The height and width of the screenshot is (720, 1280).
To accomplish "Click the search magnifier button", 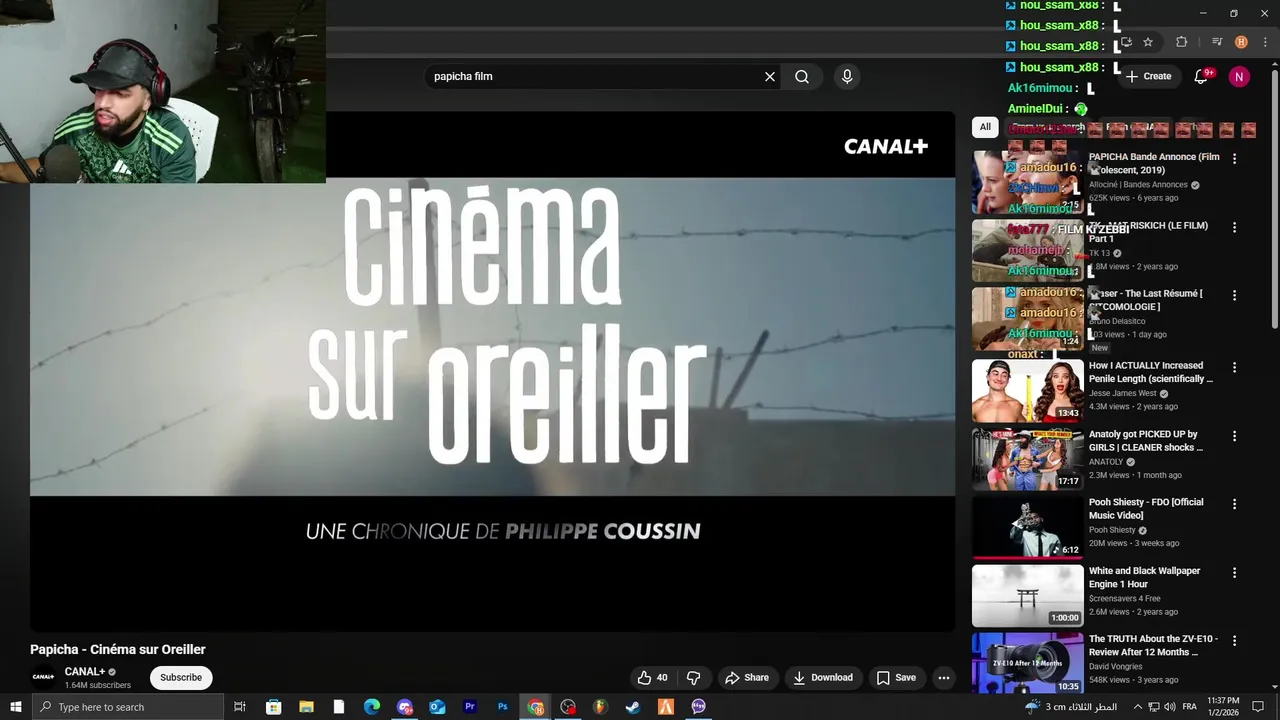I will pyautogui.click(x=802, y=76).
